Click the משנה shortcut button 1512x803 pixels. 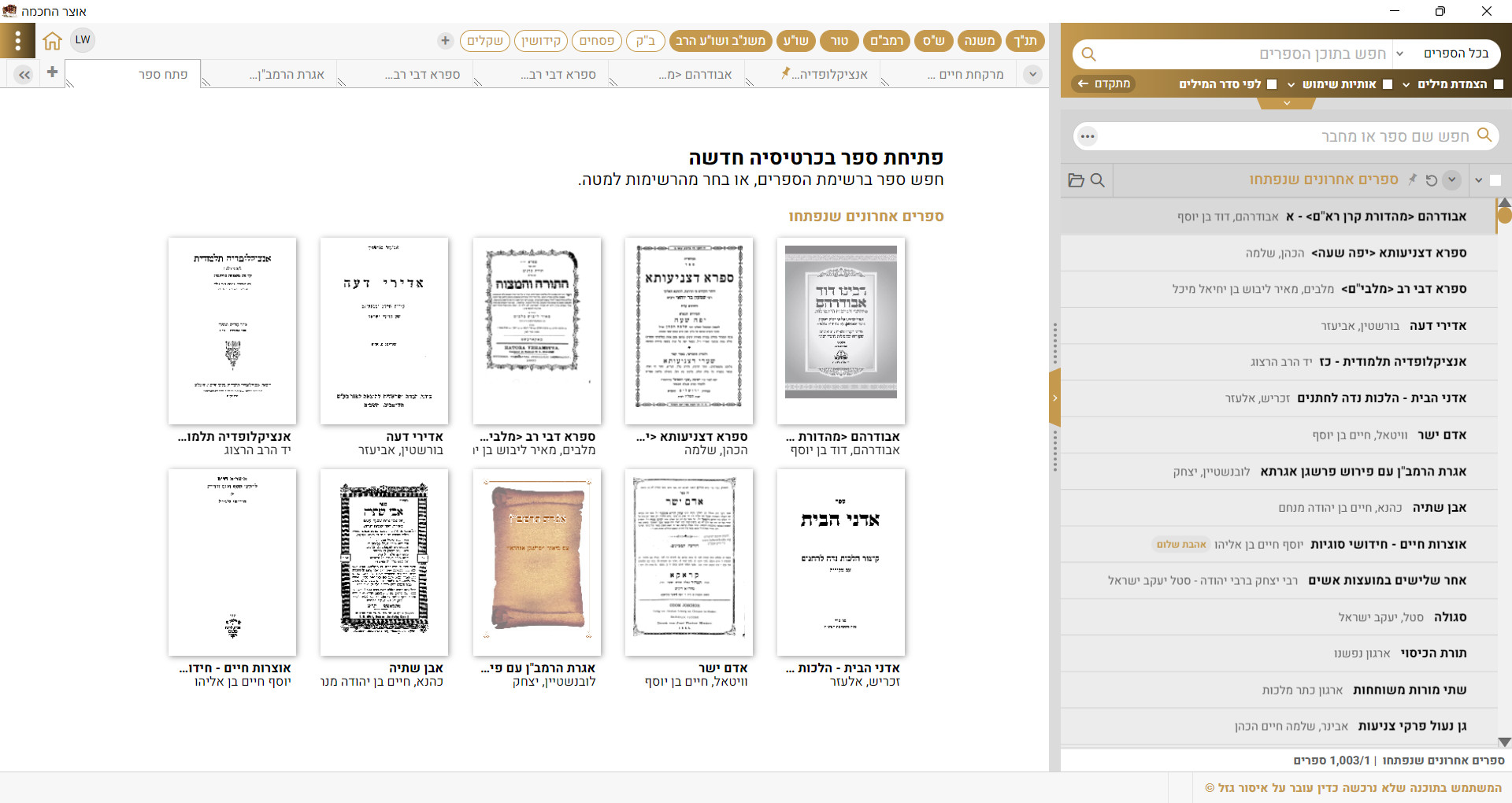980,41
